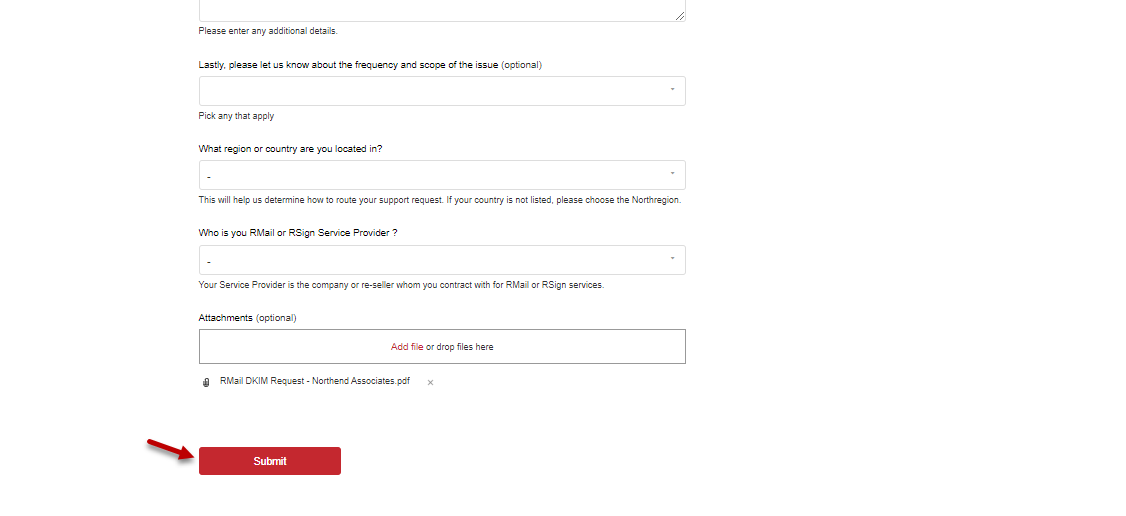
Task: Remove the attached RMail DKIM Request PDF
Action: point(430,382)
